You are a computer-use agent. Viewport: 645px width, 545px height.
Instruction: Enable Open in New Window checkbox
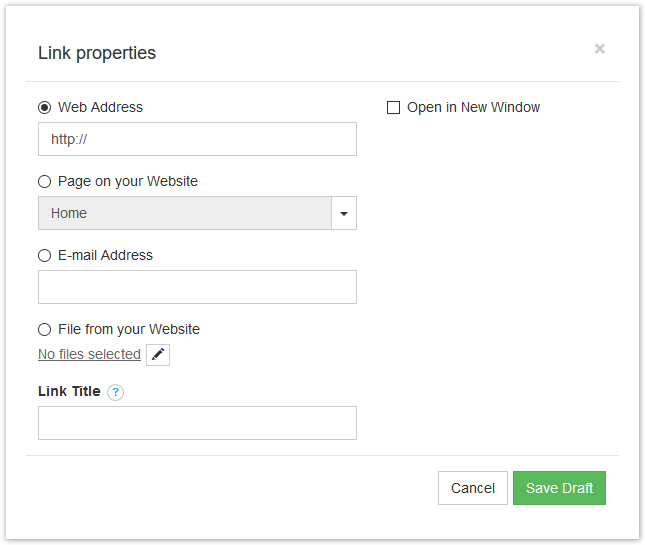coord(393,107)
